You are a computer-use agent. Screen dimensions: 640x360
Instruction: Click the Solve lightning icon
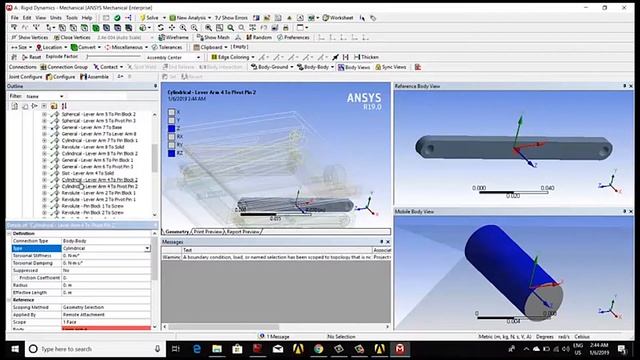pos(142,18)
